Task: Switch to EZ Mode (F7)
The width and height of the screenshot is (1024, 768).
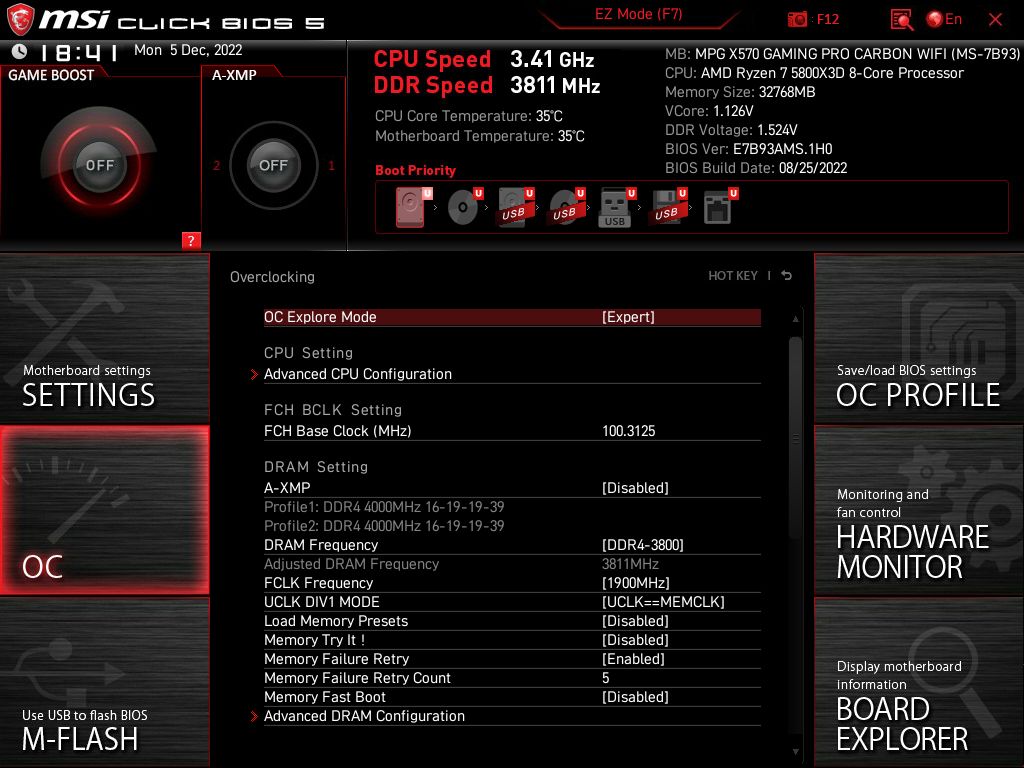Action: click(639, 14)
